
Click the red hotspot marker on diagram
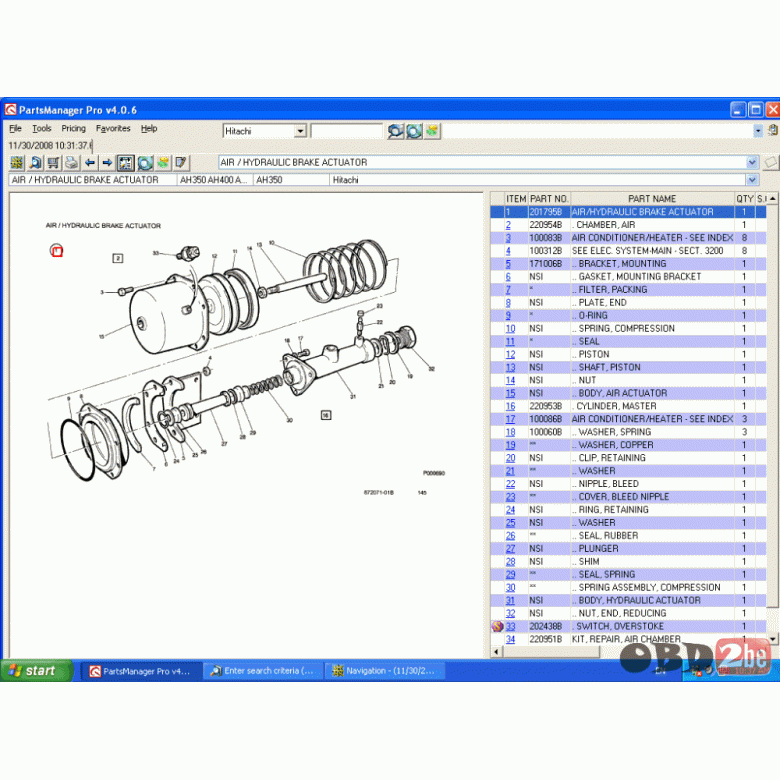coord(57,251)
